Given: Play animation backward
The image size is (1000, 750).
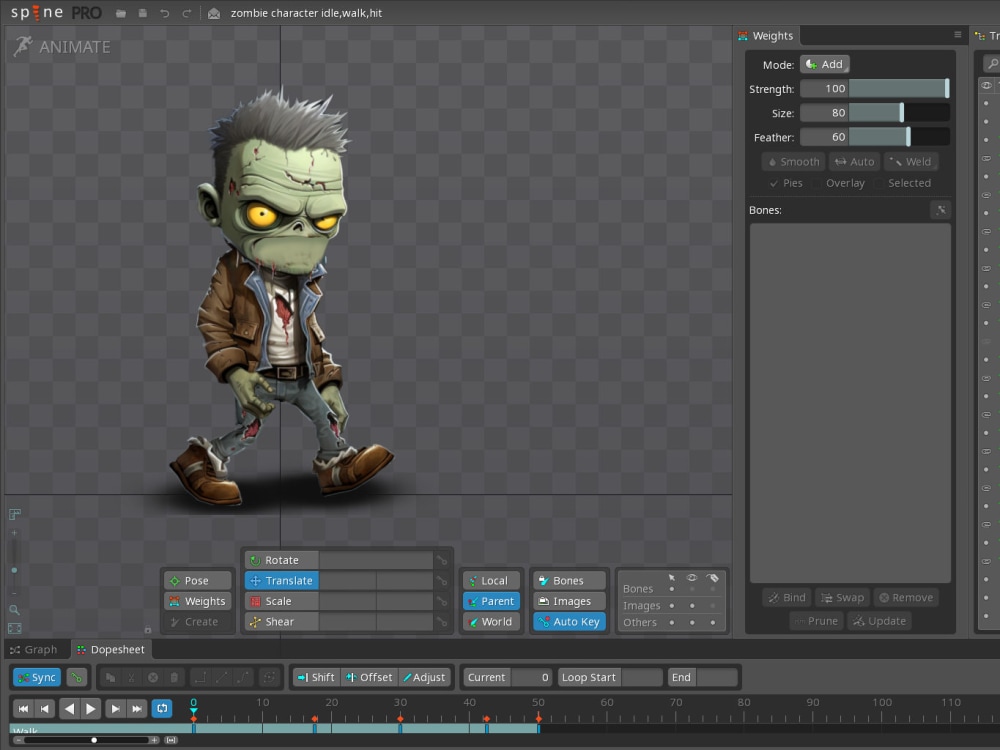Looking at the screenshot, I should (x=70, y=709).
